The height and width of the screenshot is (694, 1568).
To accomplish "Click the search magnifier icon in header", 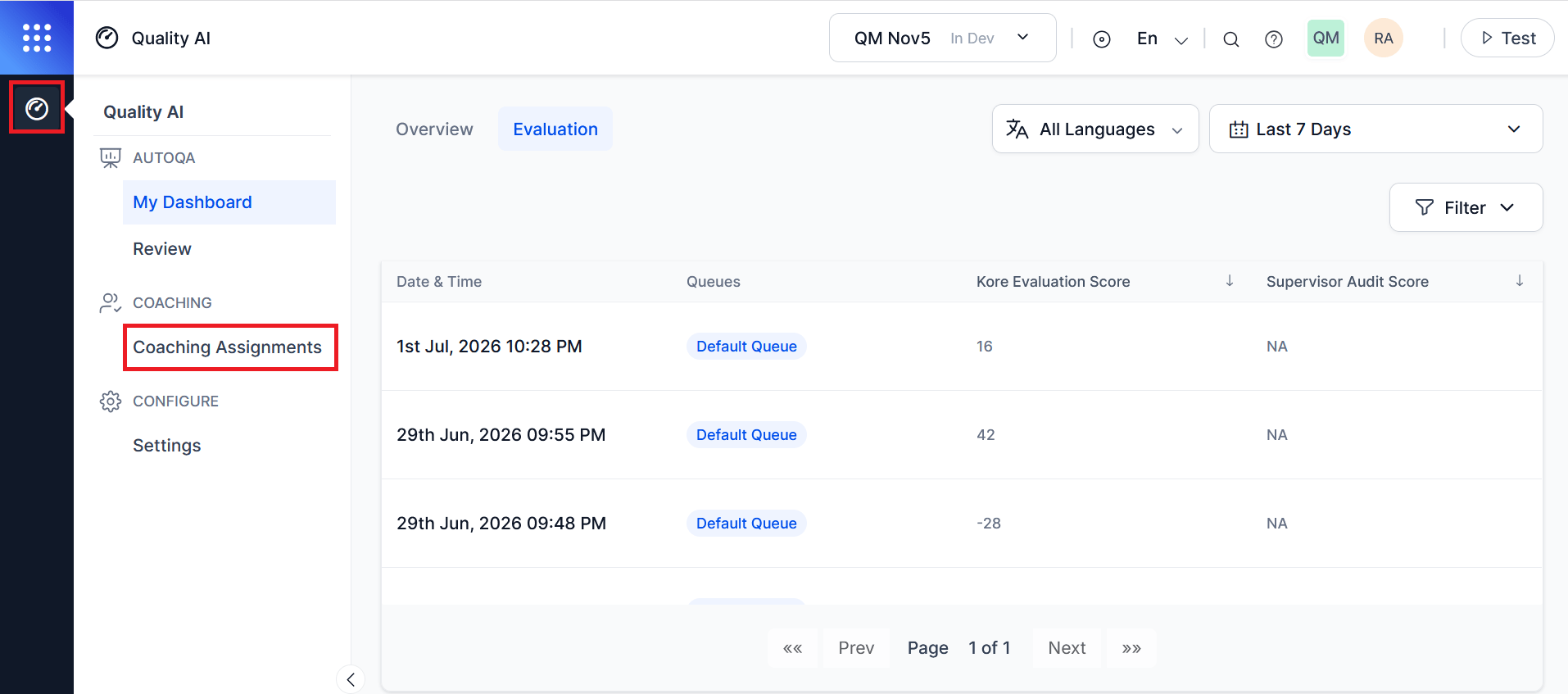I will coord(1230,39).
